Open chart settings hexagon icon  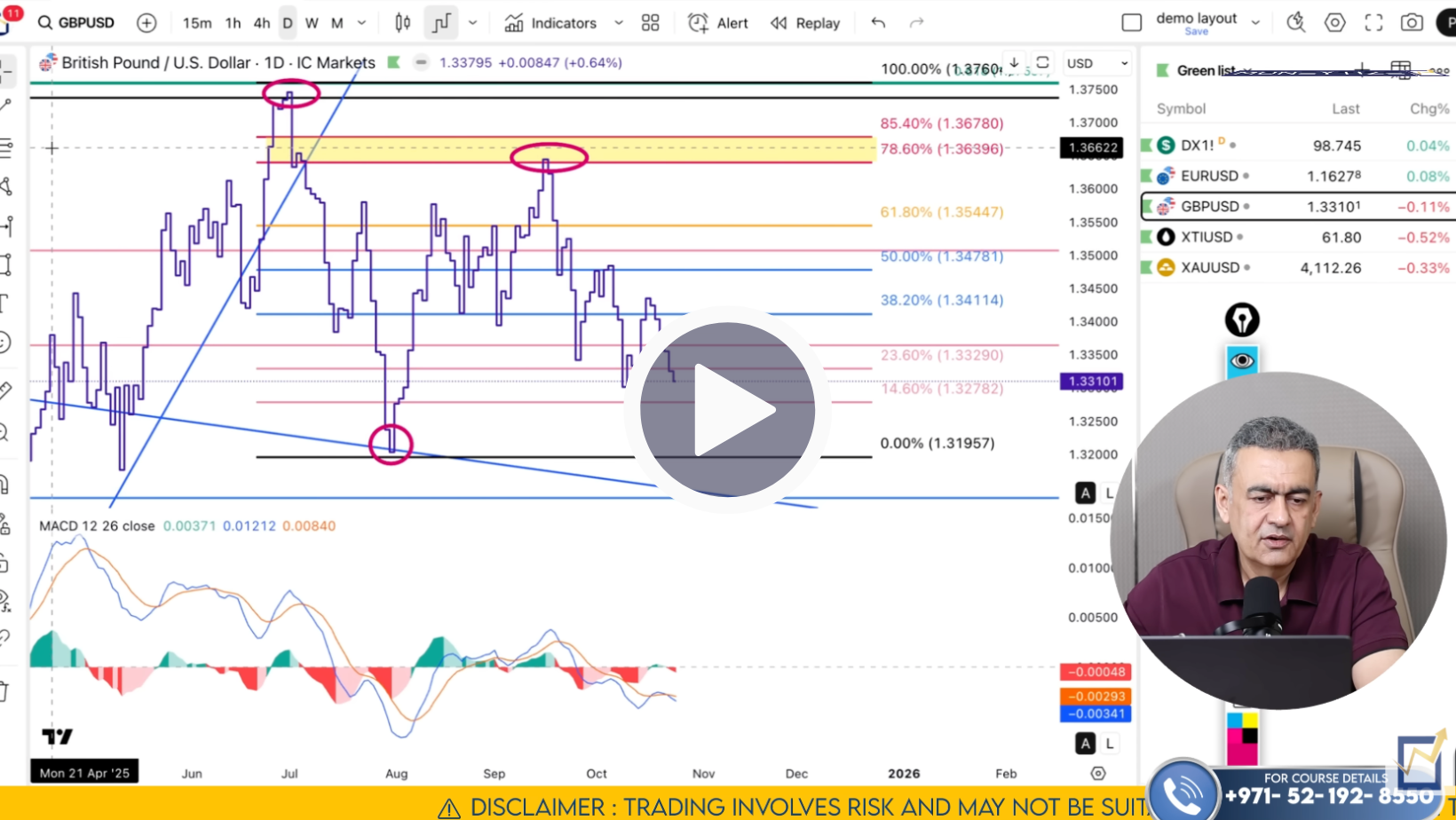pos(1335,23)
